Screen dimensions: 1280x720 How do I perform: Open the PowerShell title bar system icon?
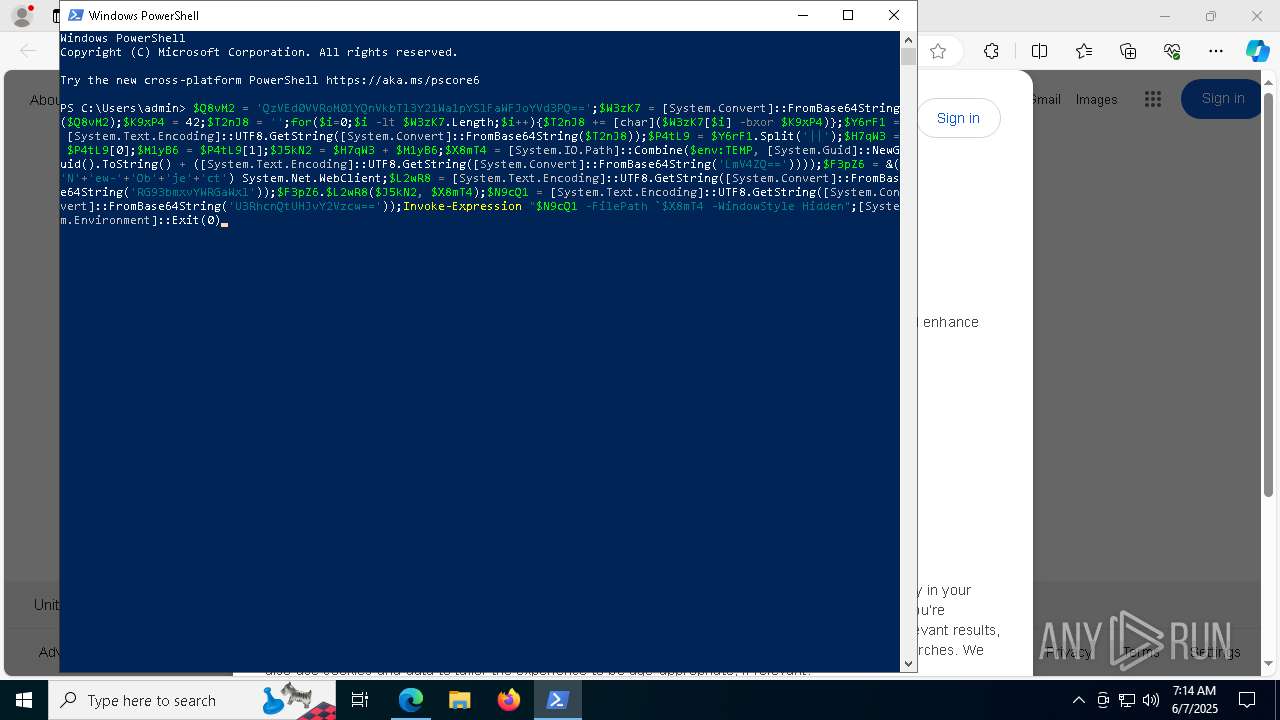point(75,15)
